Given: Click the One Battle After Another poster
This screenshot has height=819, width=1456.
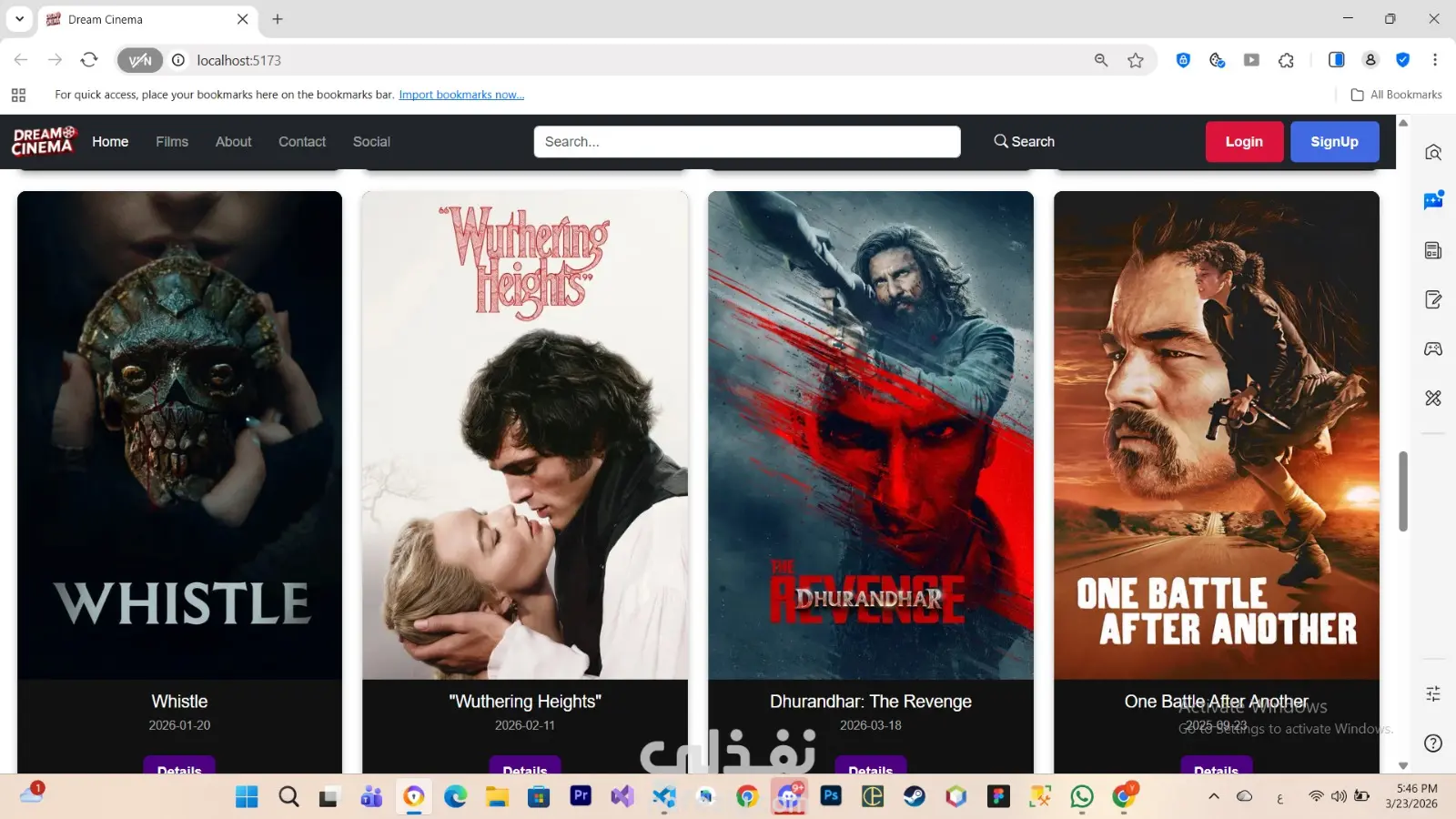Looking at the screenshot, I should coord(1217,435).
